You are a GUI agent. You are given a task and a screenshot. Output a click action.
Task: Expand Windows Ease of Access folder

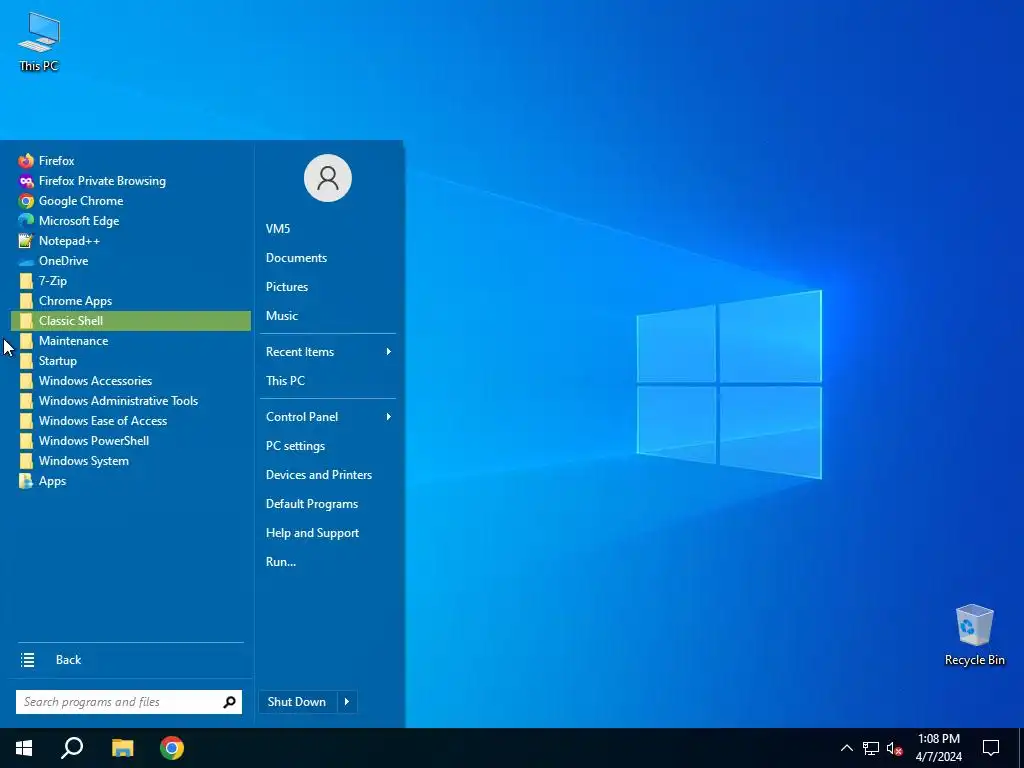click(131, 421)
